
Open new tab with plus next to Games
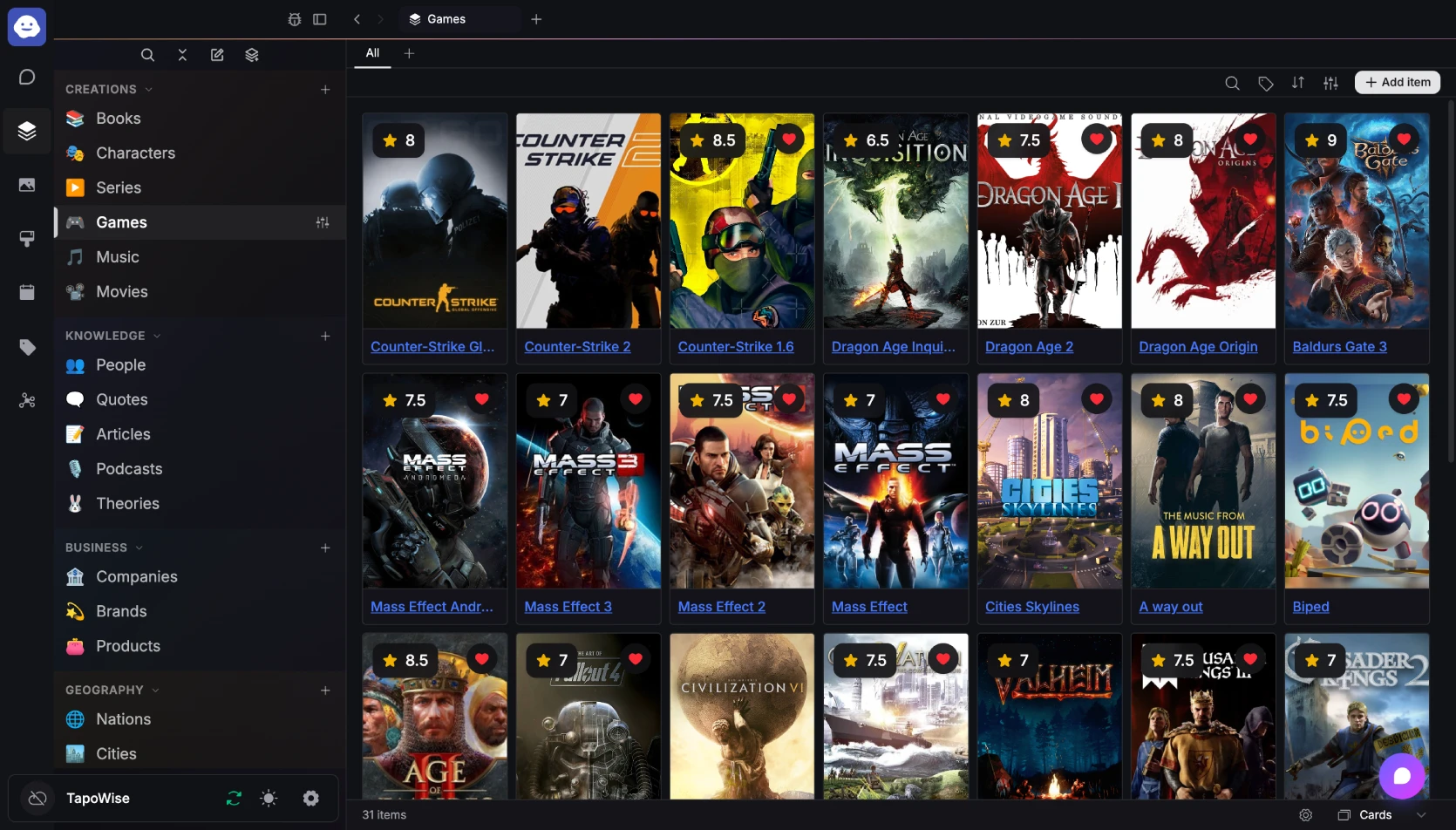tap(536, 19)
